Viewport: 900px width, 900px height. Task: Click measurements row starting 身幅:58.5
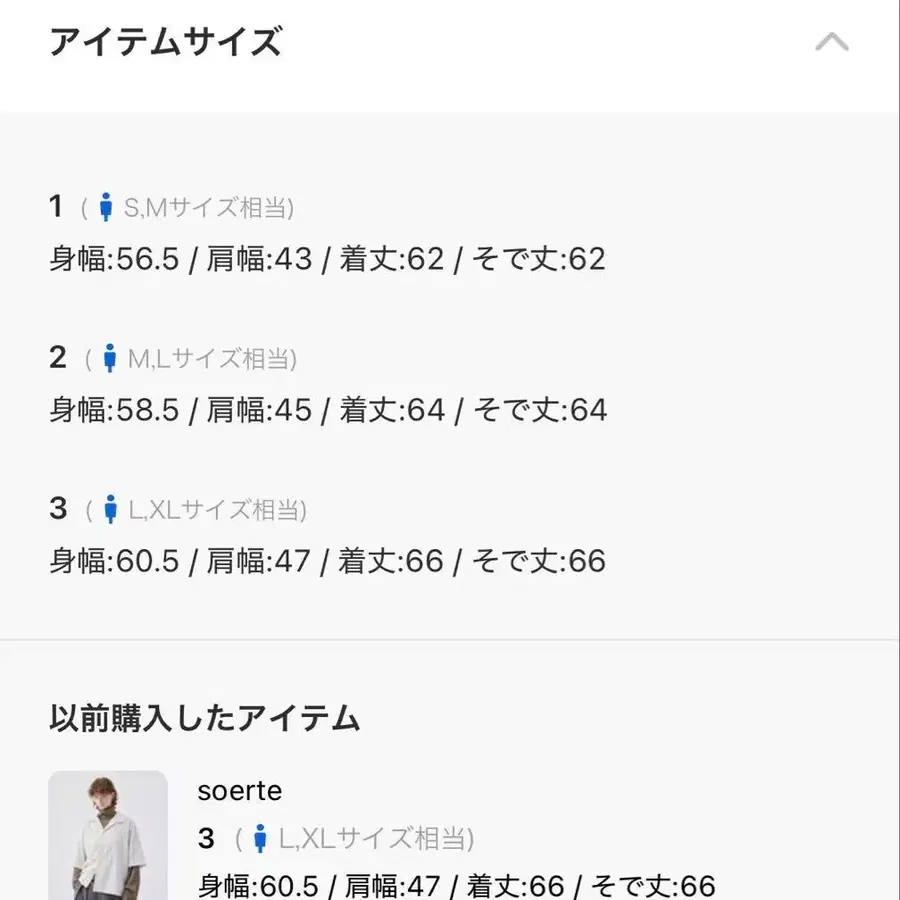click(x=328, y=410)
